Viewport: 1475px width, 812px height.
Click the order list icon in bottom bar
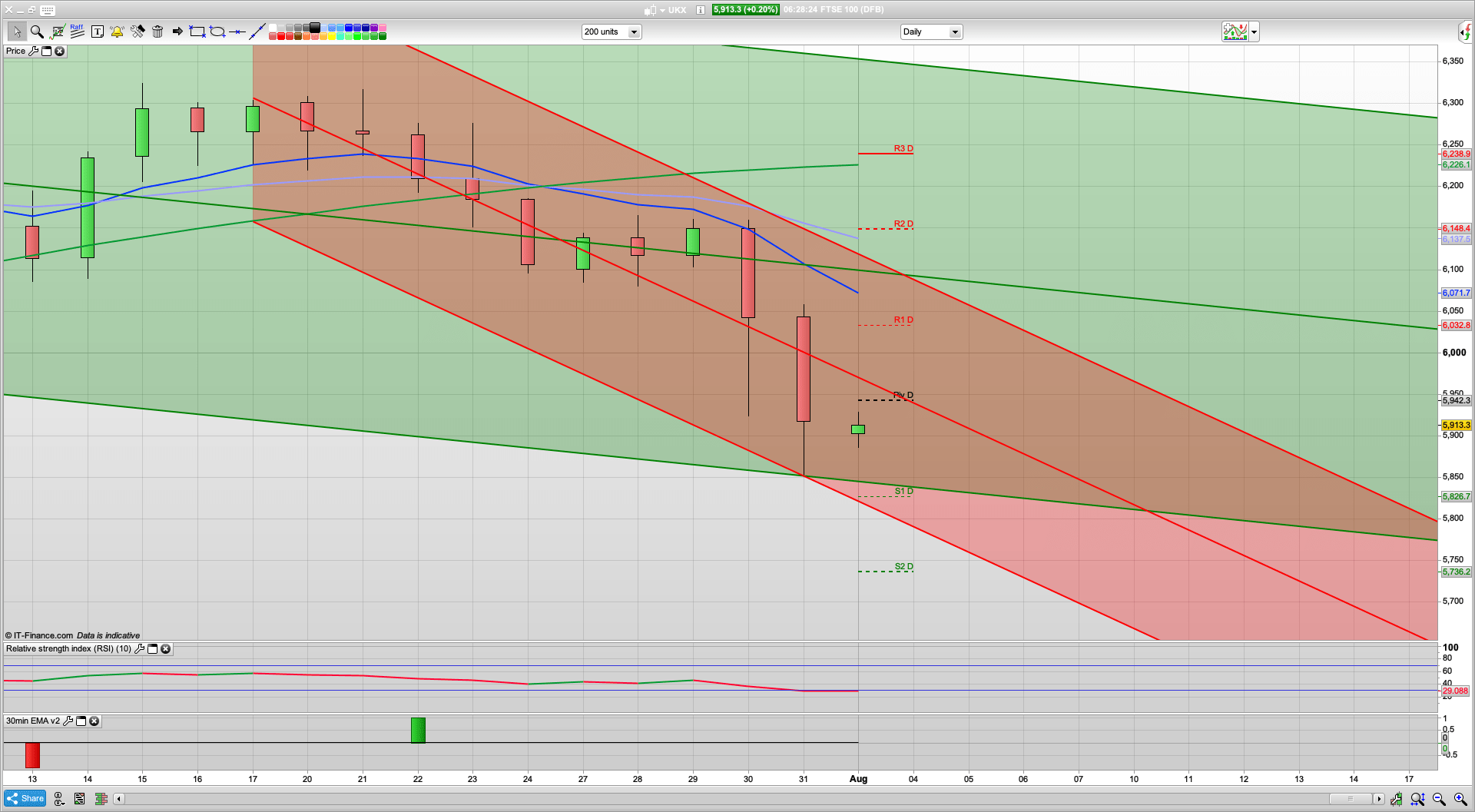point(80,799)
